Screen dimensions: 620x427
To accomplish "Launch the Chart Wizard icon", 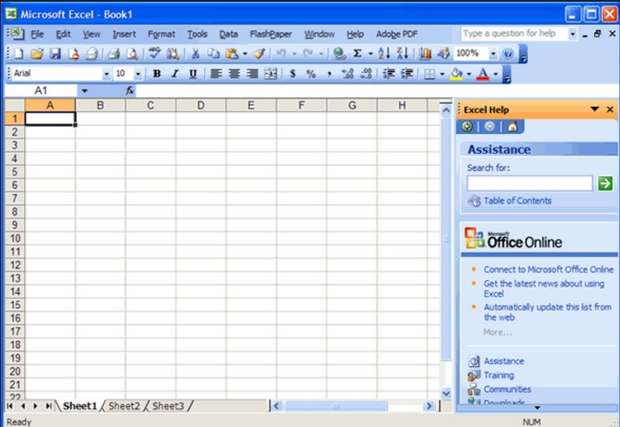I will [425, 53].
